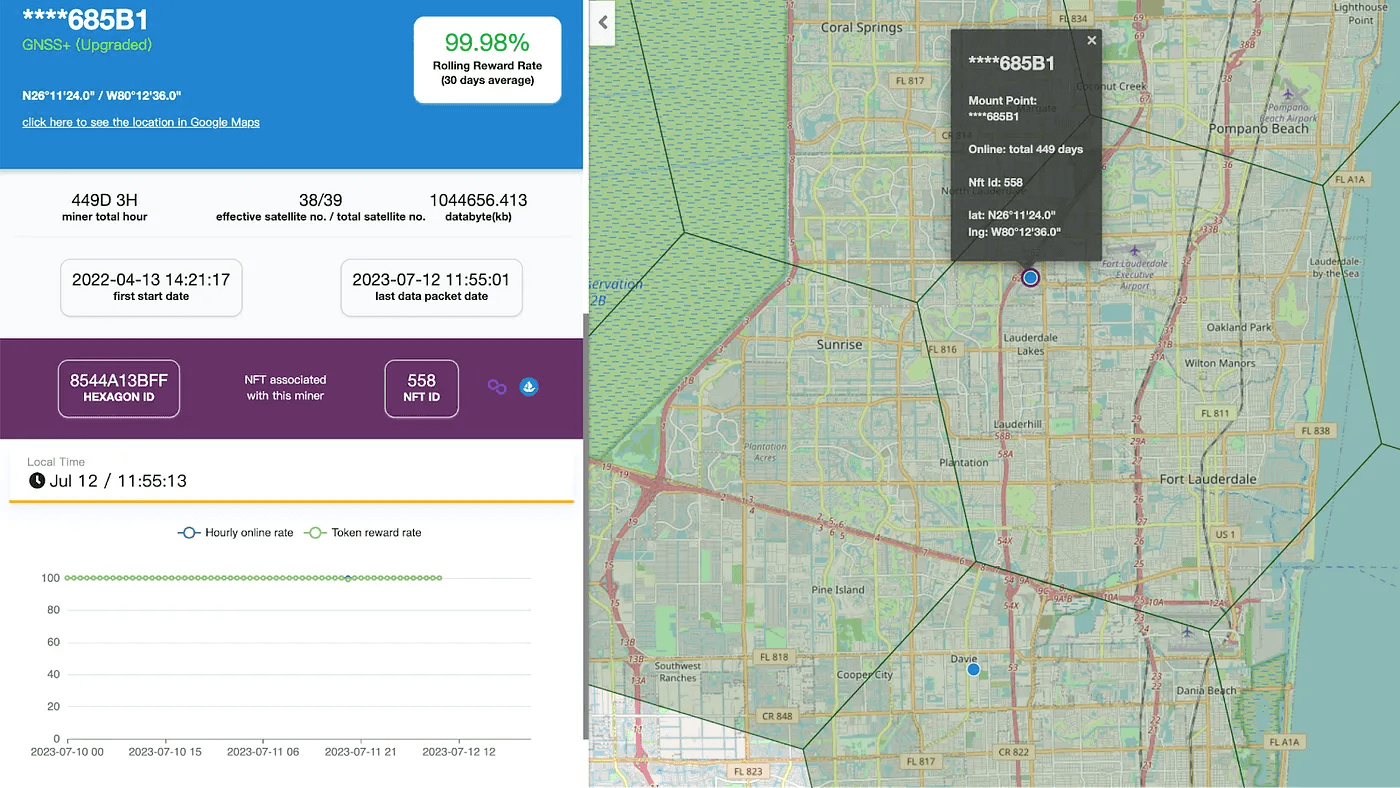Select the blue miner marker near Davie

click(x=973, y=669)
